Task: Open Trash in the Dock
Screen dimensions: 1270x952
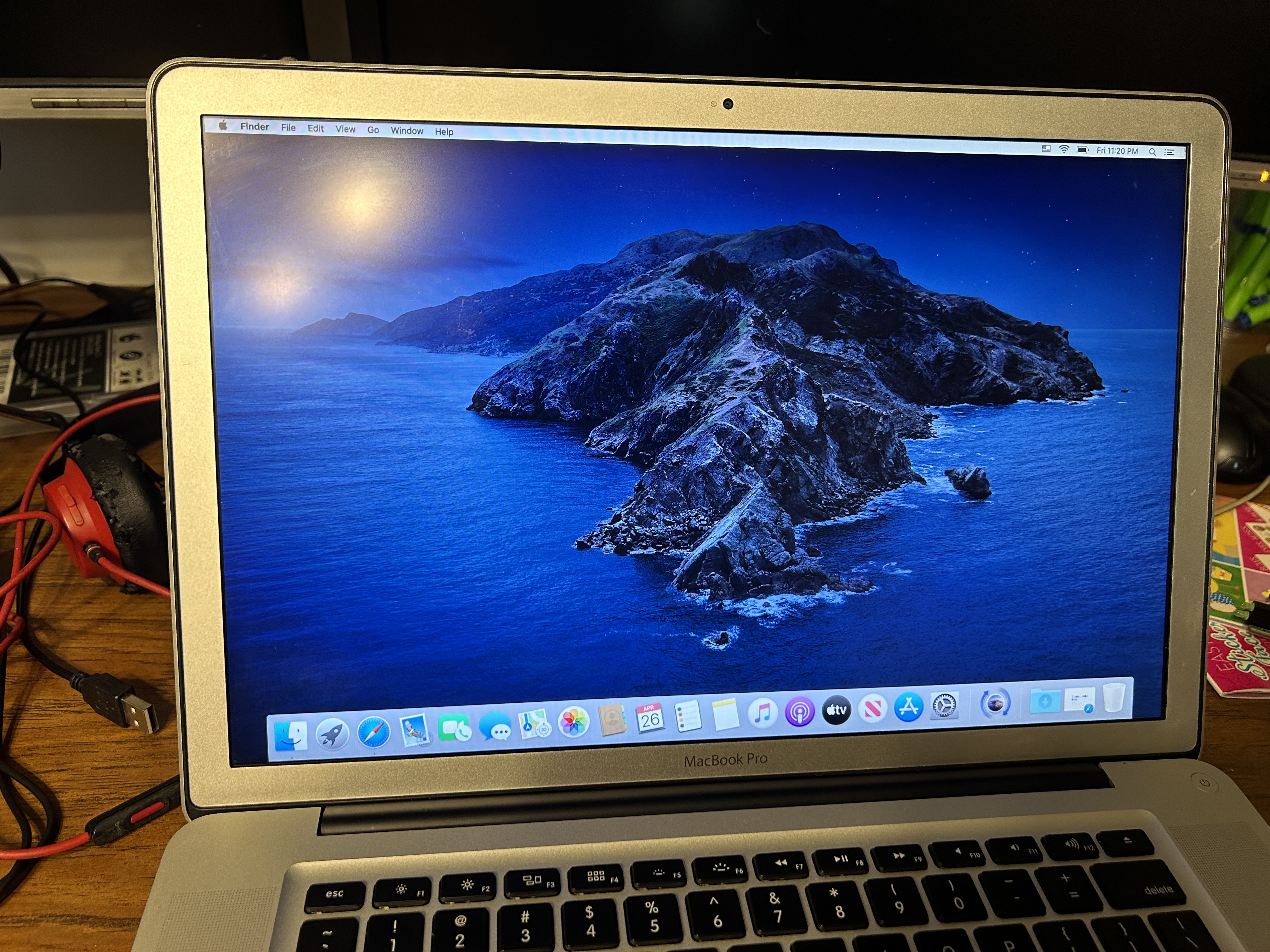Action: point(1113,698)
